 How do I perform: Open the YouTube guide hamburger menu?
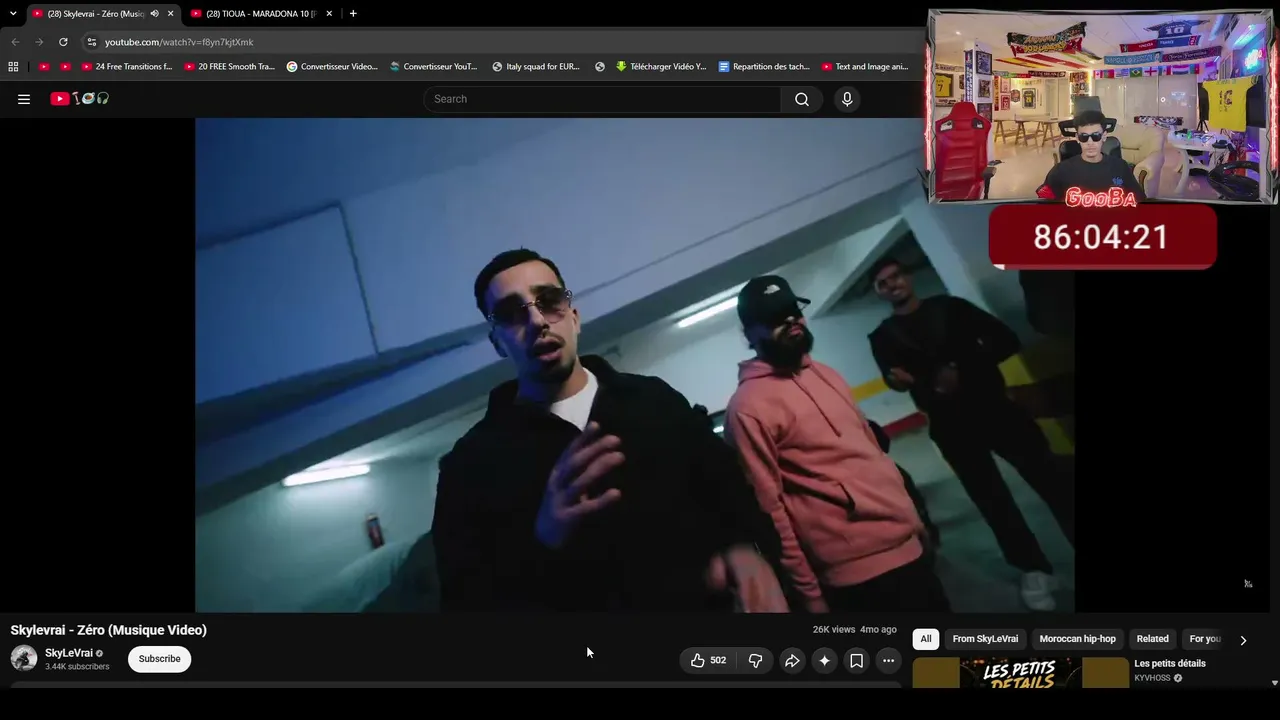click(x=24, y=99)
